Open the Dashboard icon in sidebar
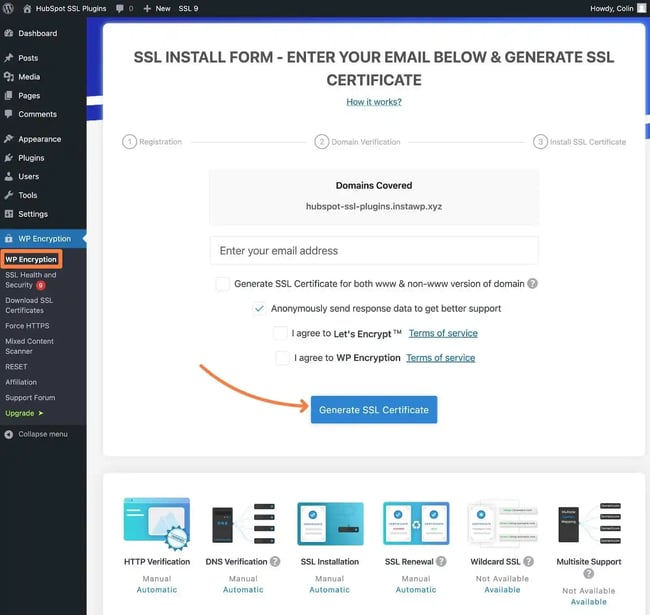Screen dimensions: 650x615 [9, 33]
